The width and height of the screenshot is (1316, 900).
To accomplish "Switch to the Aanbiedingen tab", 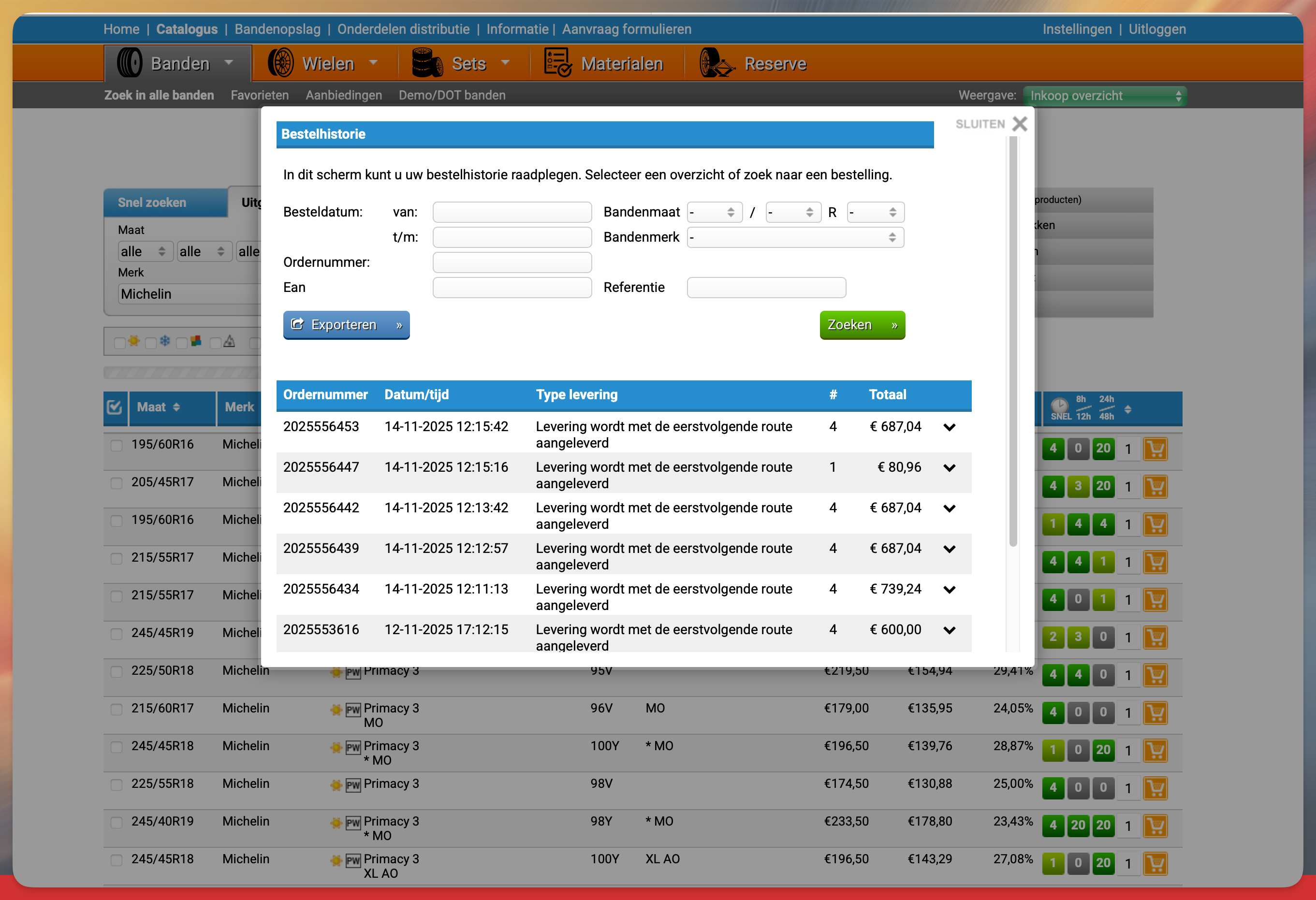I will pos(343,95).
